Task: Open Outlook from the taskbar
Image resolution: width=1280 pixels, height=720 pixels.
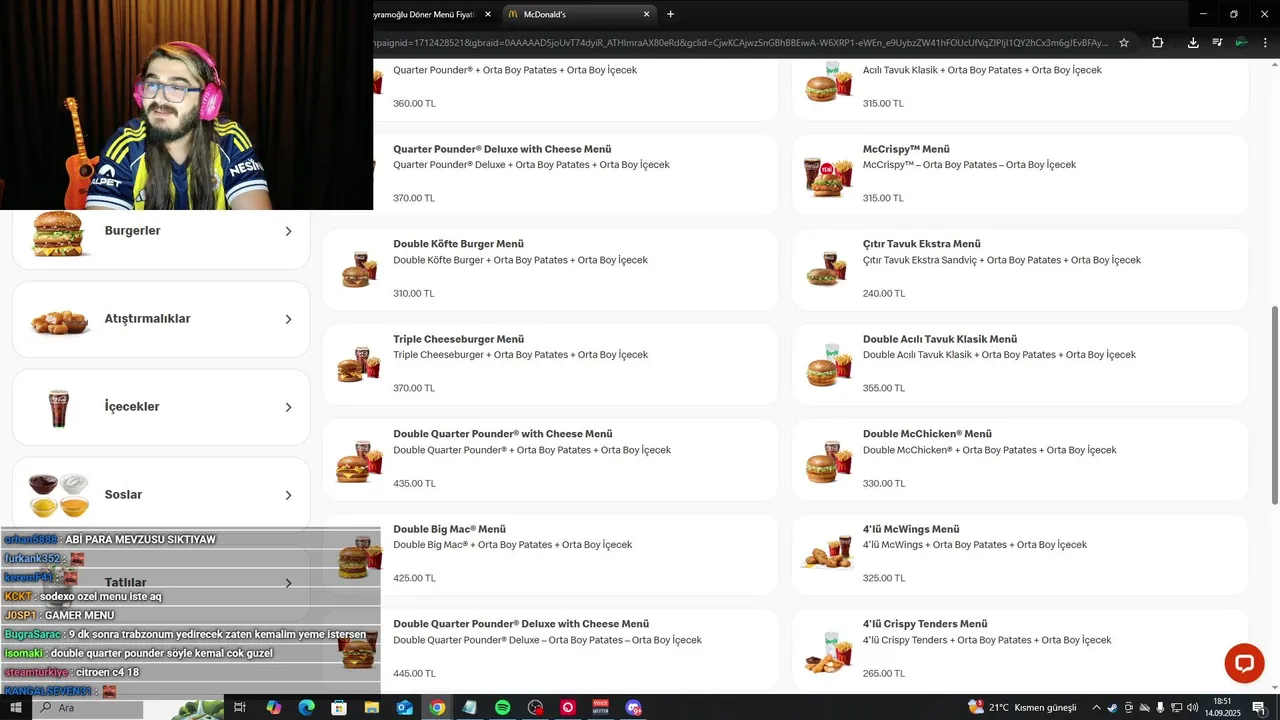Action: point(404,707)
